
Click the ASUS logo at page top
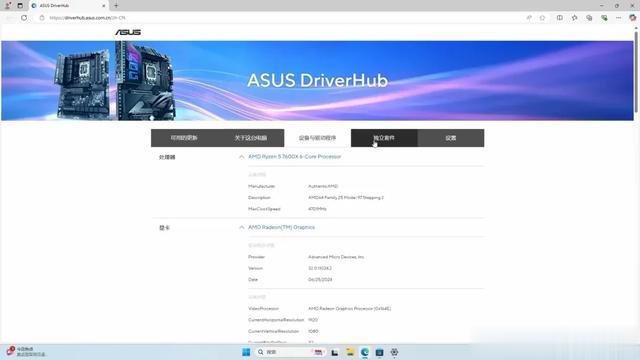pyautogui.click(x=128, y=32)
